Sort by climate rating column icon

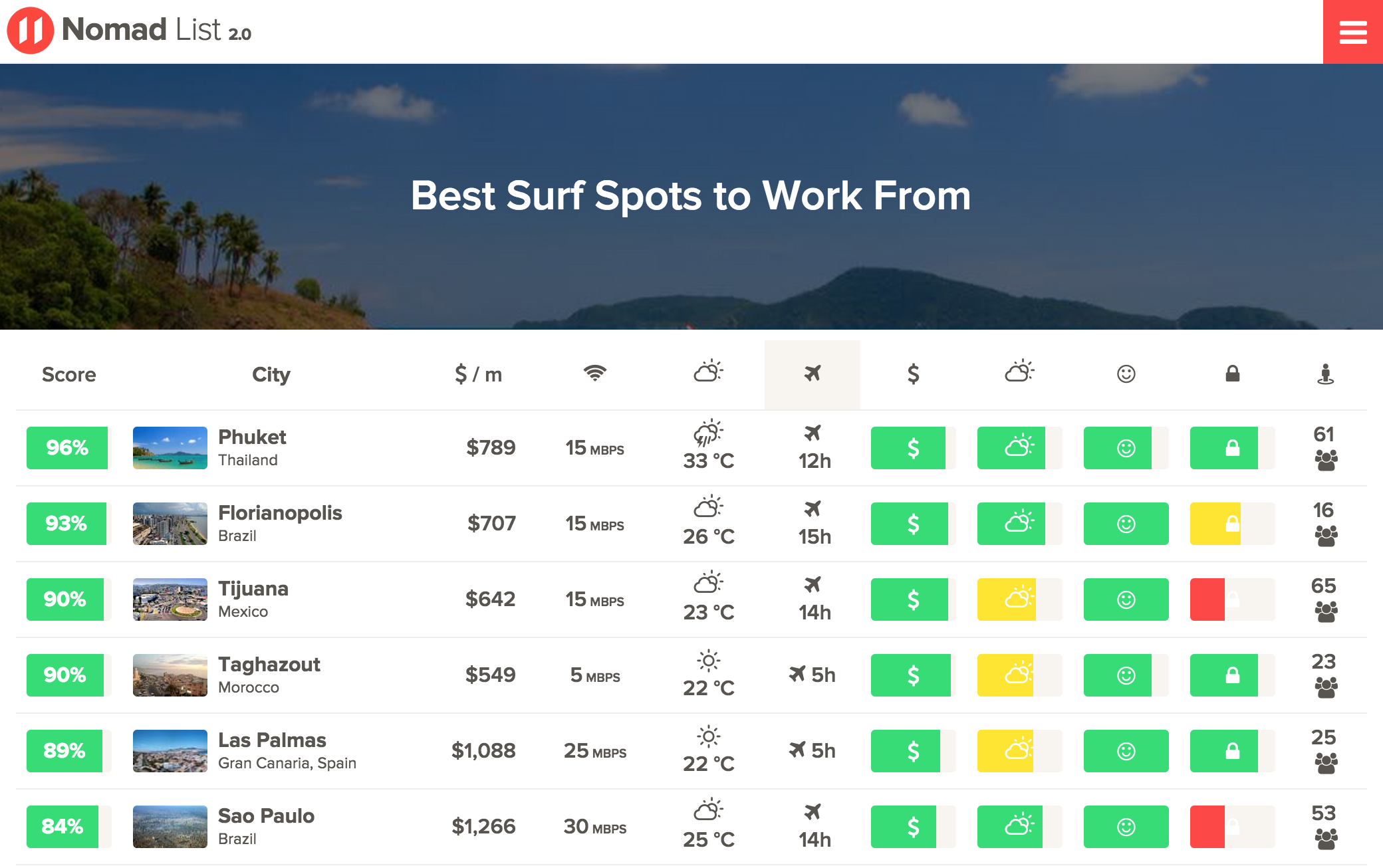(1019, 372)
